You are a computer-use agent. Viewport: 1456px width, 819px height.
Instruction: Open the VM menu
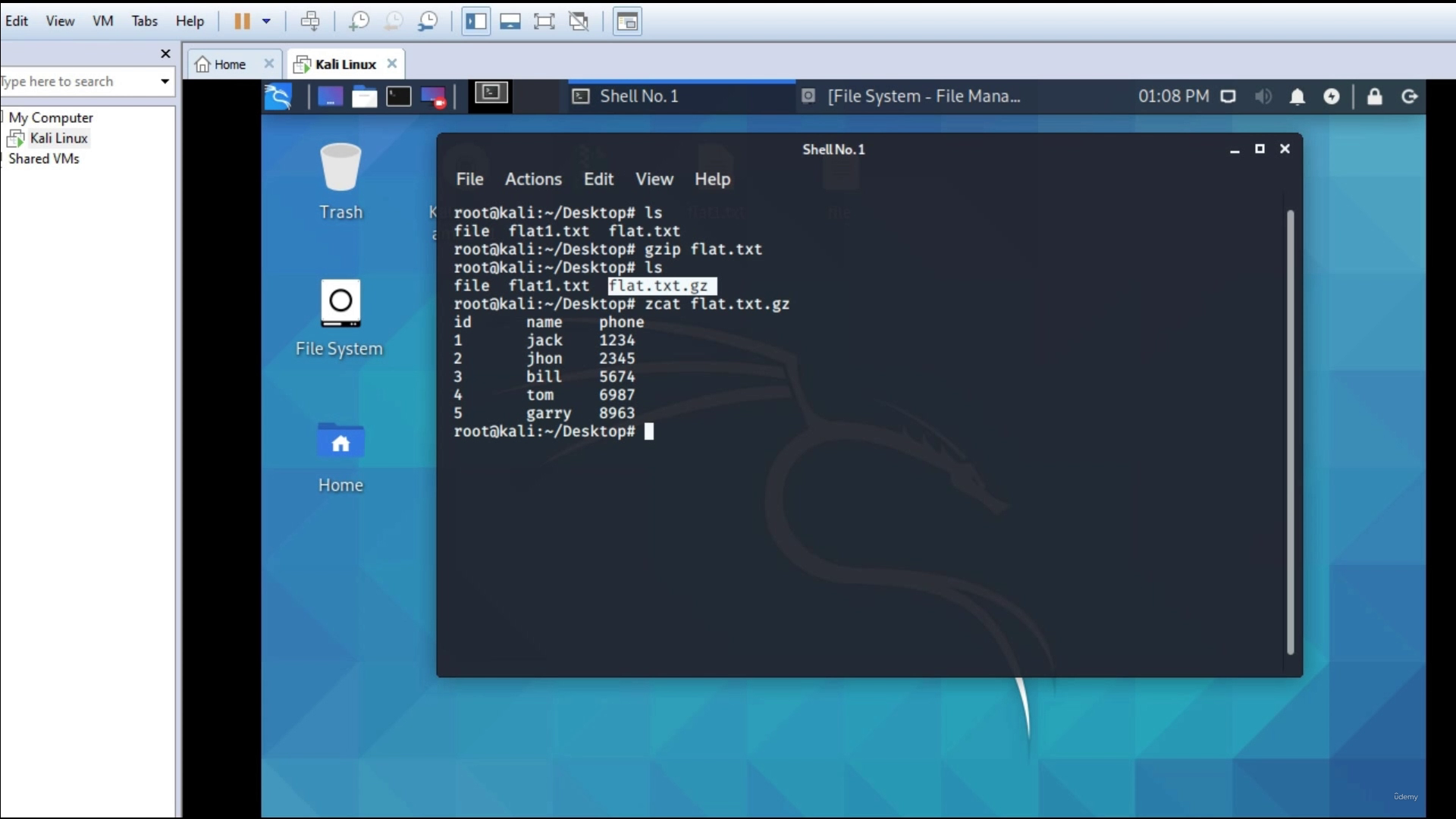[102, 20]
